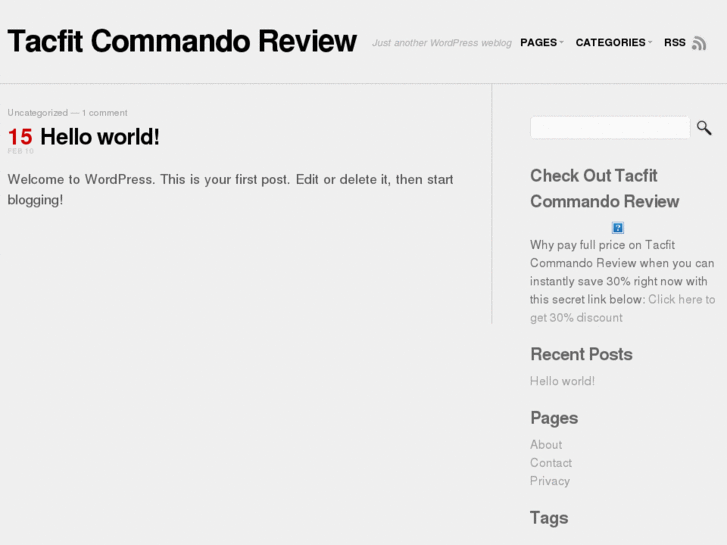Click the 'Welcome to WordPress' post text

point(230,189)
